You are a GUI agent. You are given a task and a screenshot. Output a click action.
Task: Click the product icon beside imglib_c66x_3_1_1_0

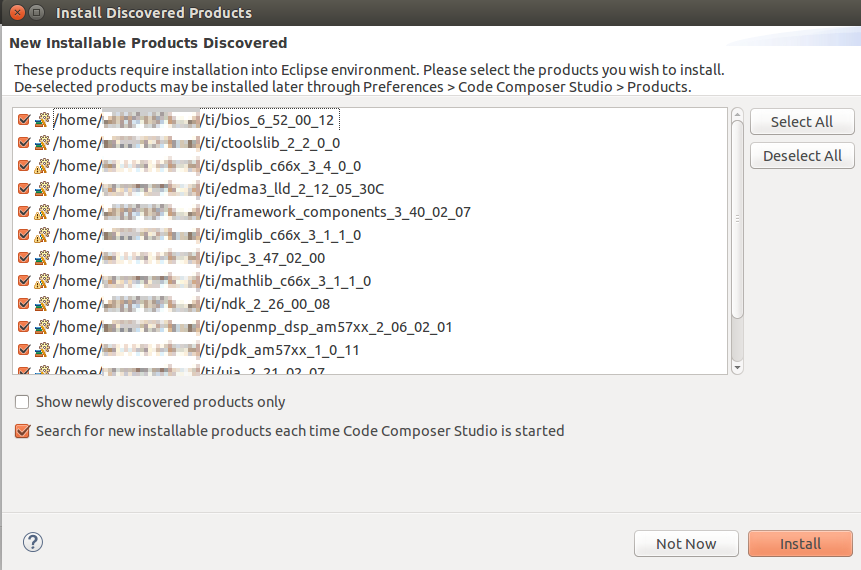click(x=41, y=235)
